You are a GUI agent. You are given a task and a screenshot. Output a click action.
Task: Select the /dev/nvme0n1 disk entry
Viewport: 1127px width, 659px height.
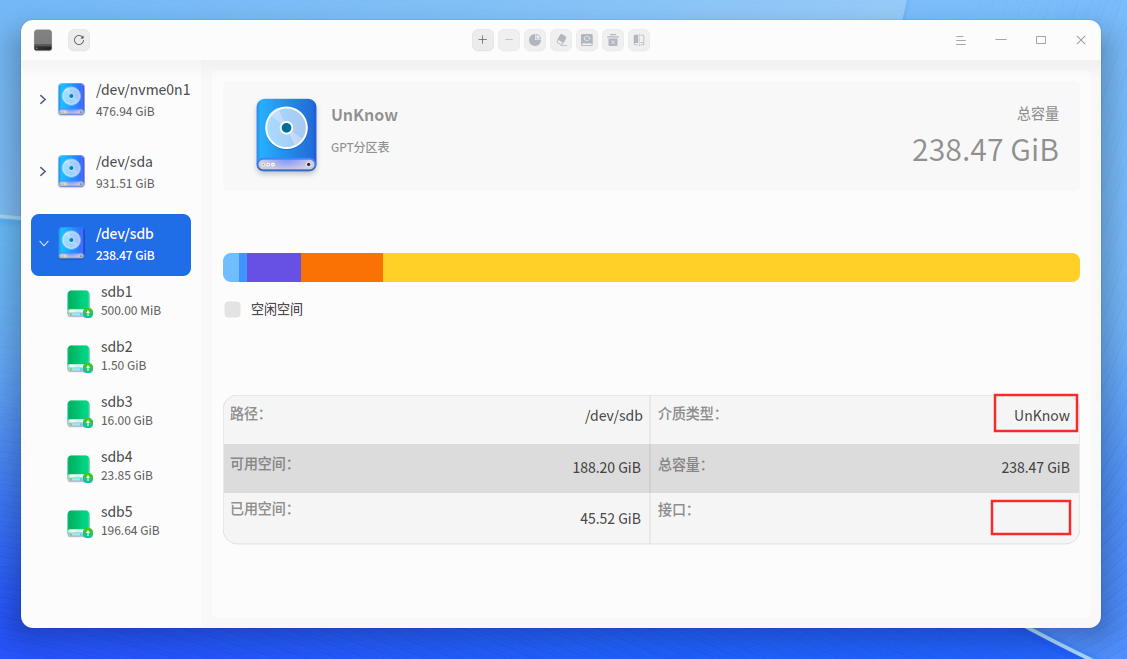(x=111, y=100)
